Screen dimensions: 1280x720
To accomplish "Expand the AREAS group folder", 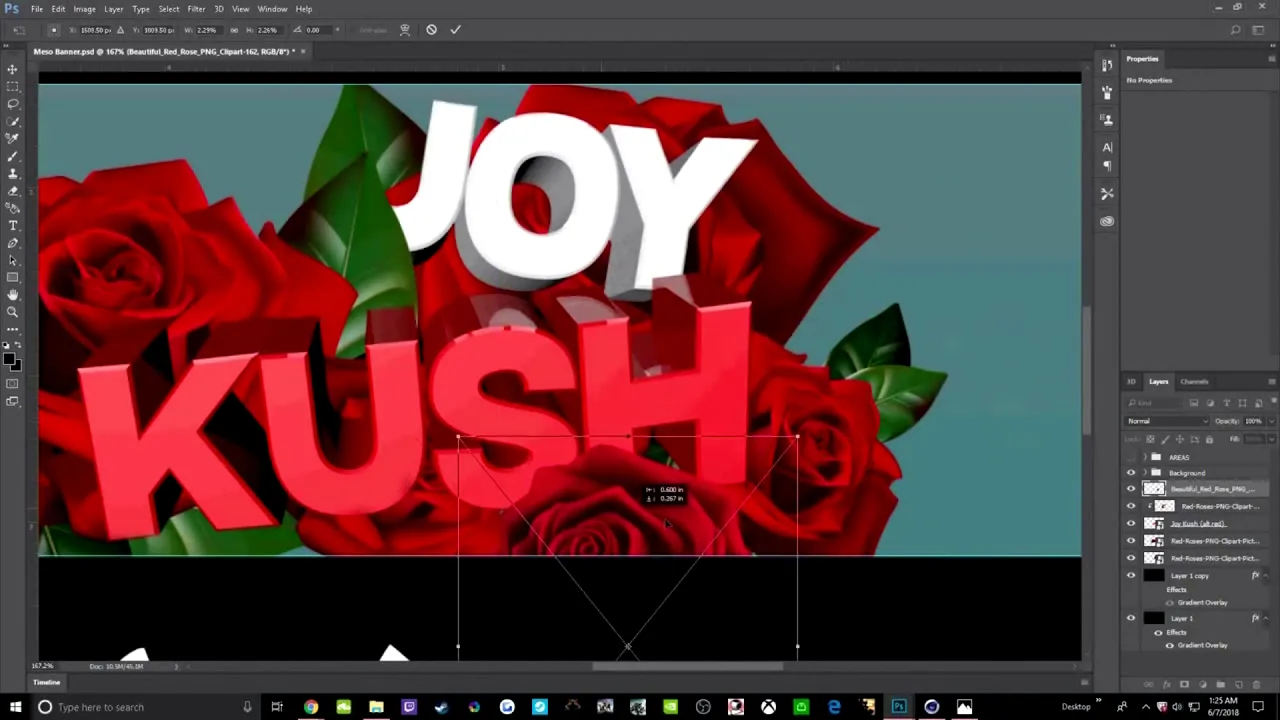I will point(1146,457).
